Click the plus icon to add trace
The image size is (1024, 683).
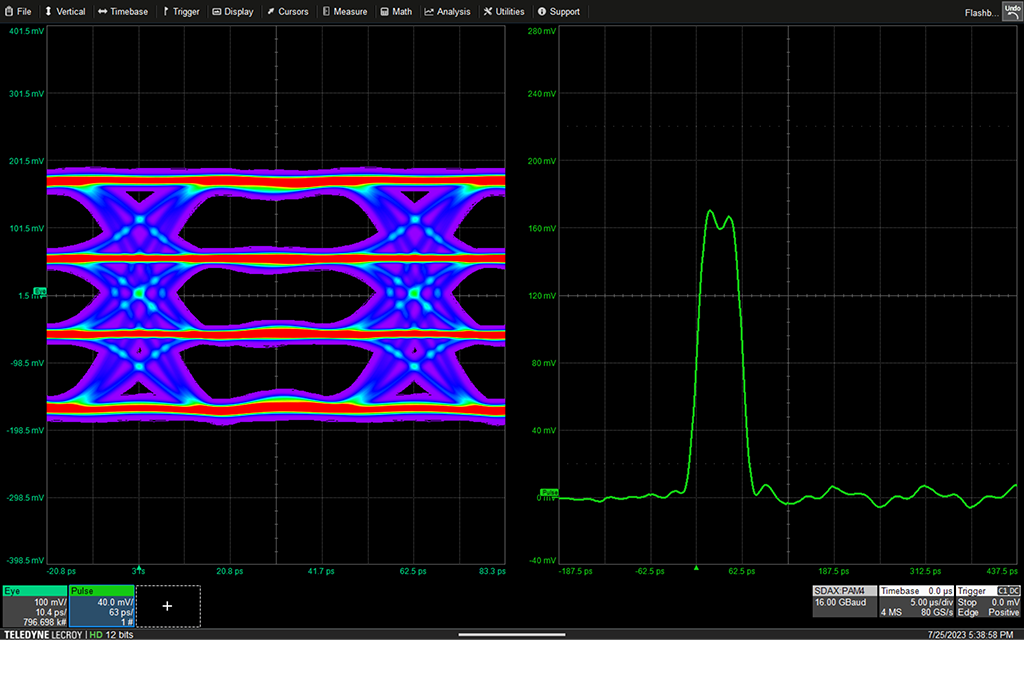pyautogui.click(x=167, y=606)
